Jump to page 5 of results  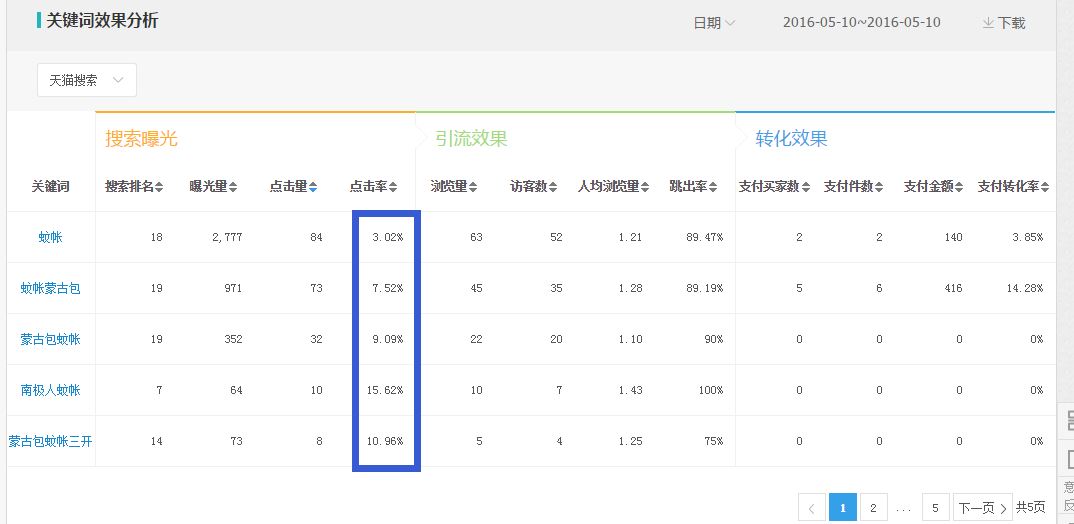[x=935, y=508]
